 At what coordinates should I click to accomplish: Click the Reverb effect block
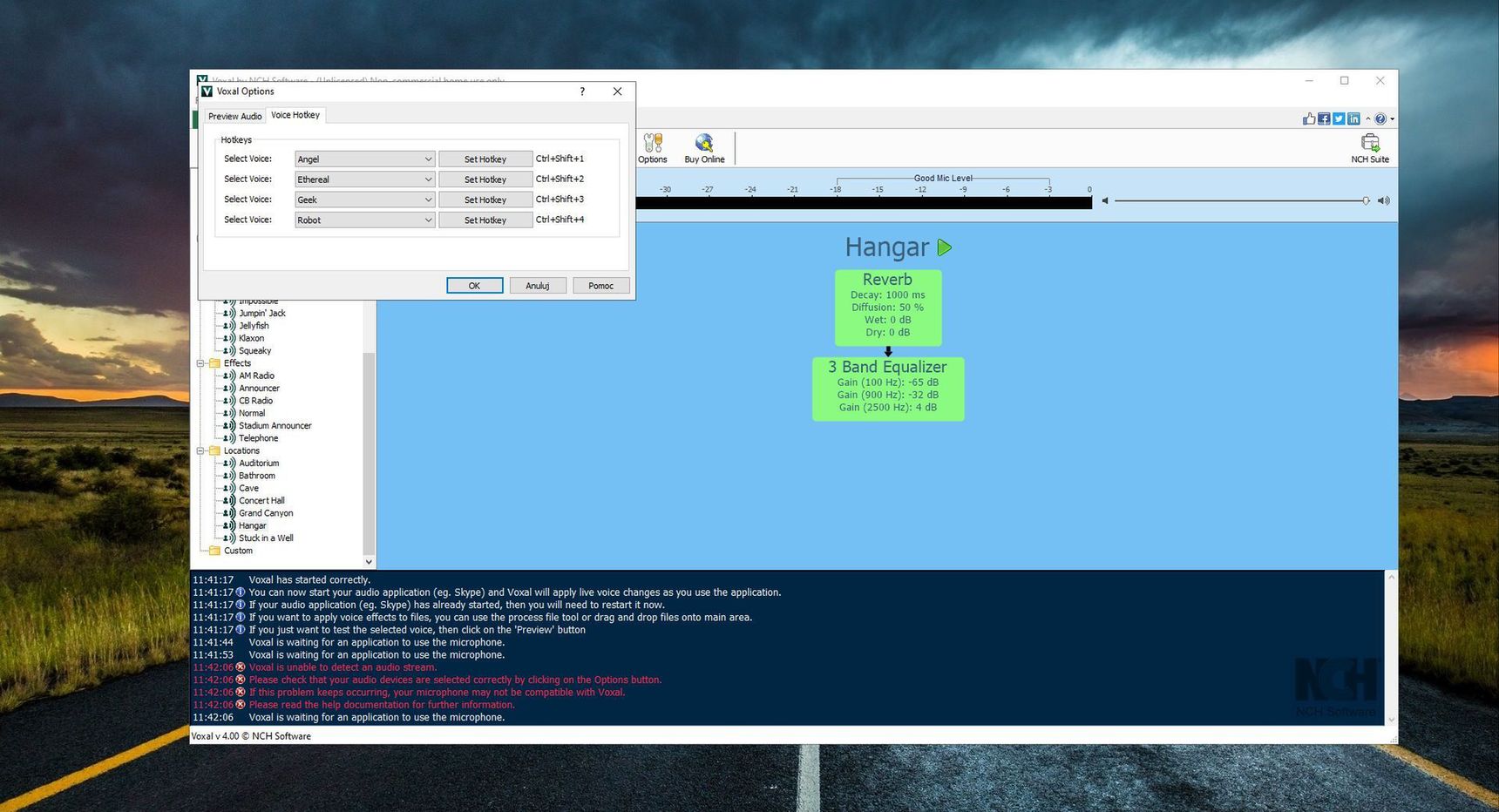tap(887, 308)
